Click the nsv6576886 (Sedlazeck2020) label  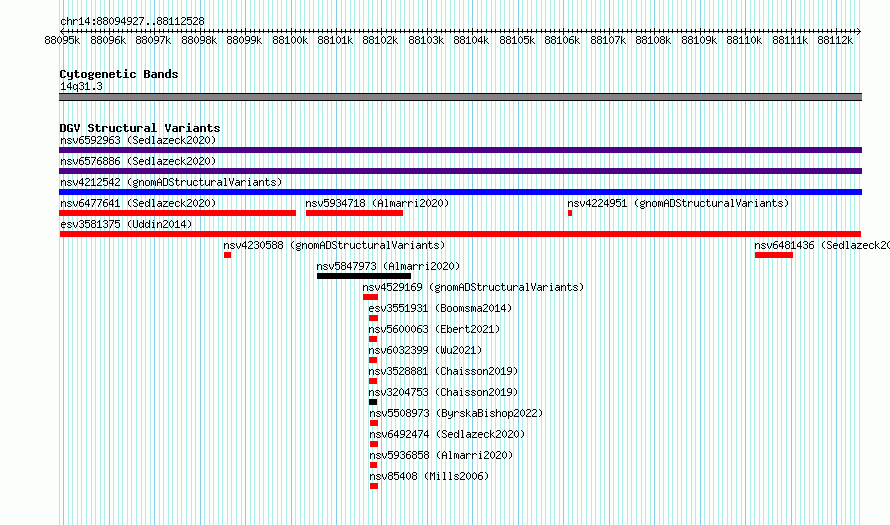click(x=138, y=161)
